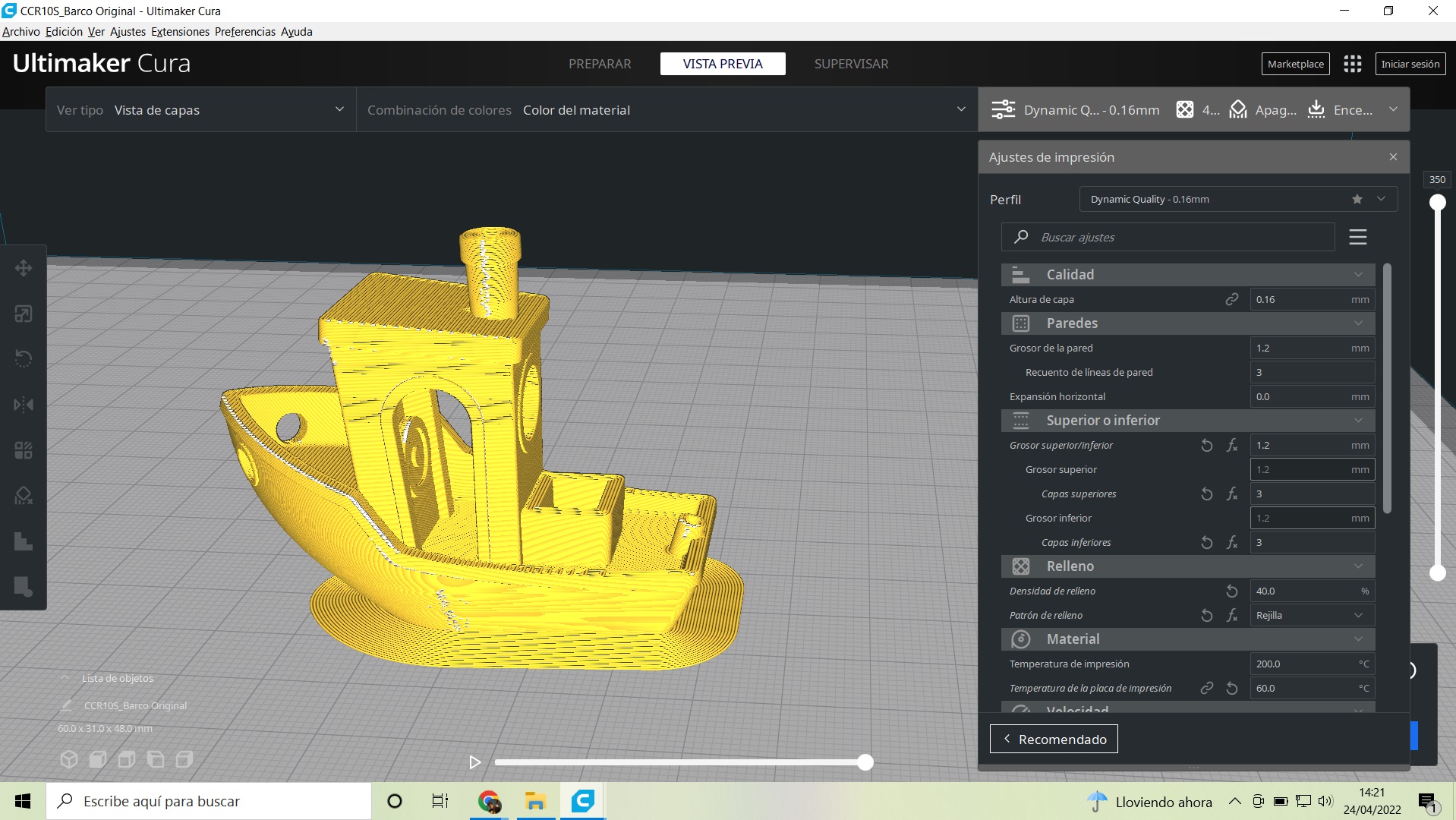Switch to the SUPERVISAR tab
Screen dimensions: 1456x820
[851, 64]
